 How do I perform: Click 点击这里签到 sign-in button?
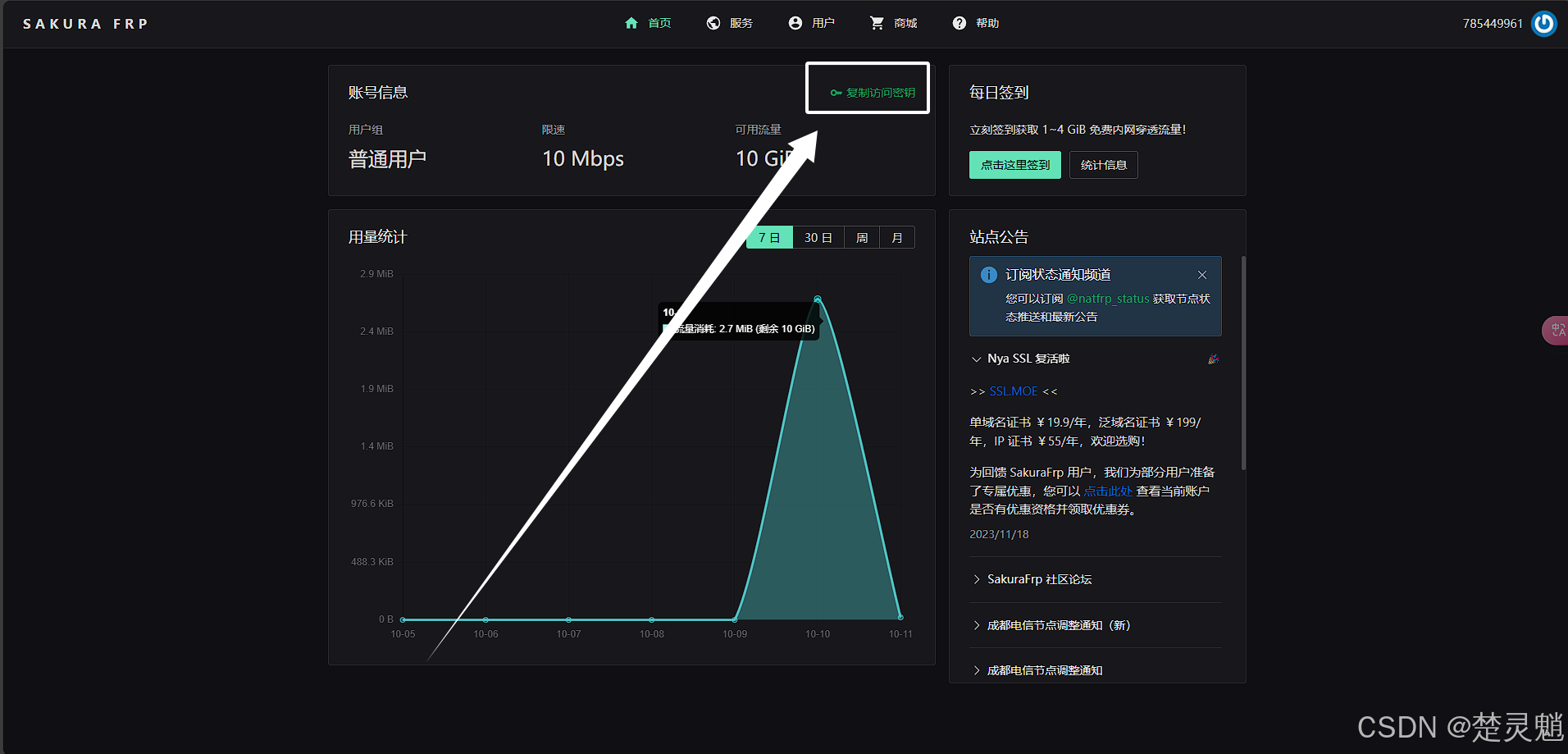coord(1015,165)
